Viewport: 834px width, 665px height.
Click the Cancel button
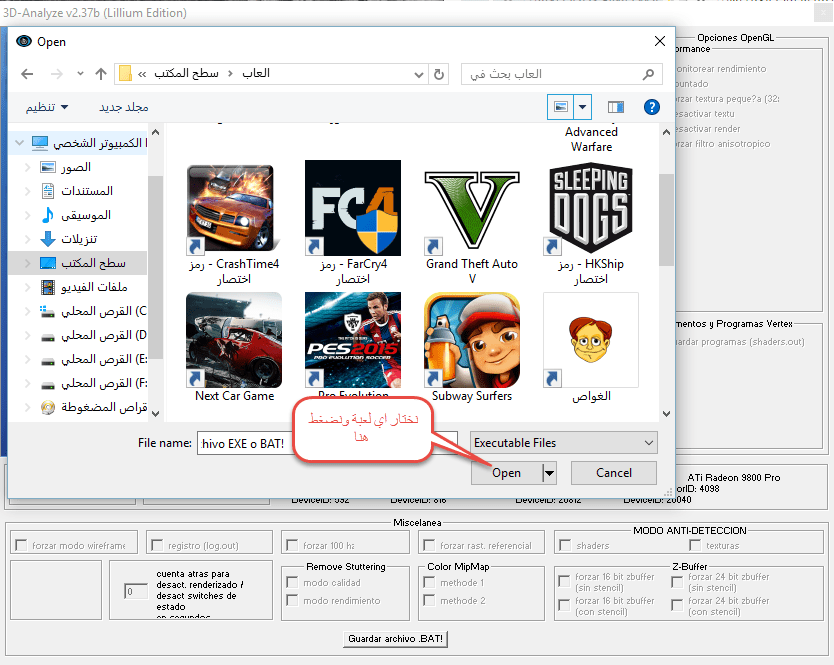tap(614, 473)
